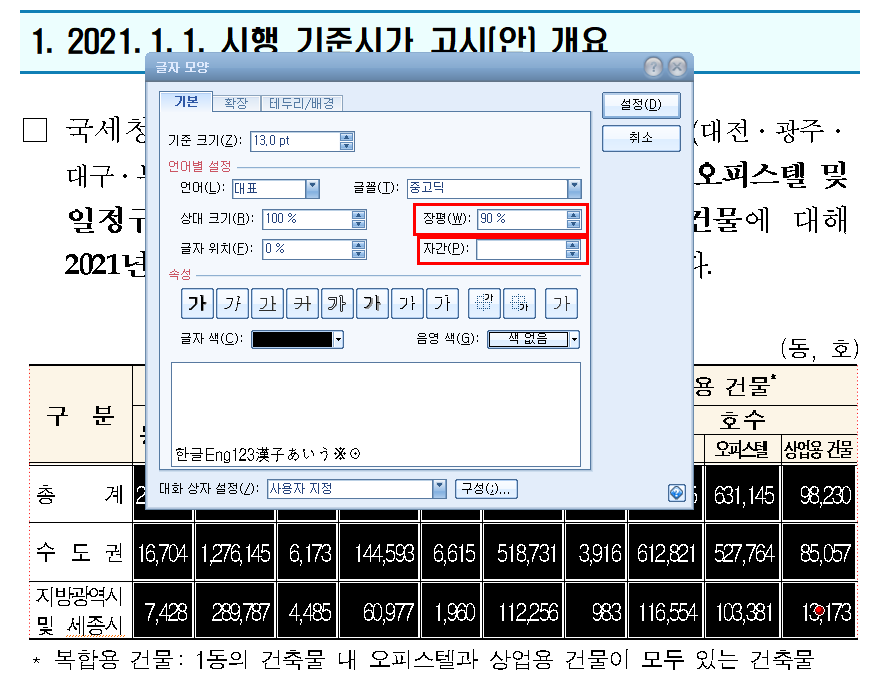Click table cell 518,731
The image size is (874, 679).
[x=522, y=554]
